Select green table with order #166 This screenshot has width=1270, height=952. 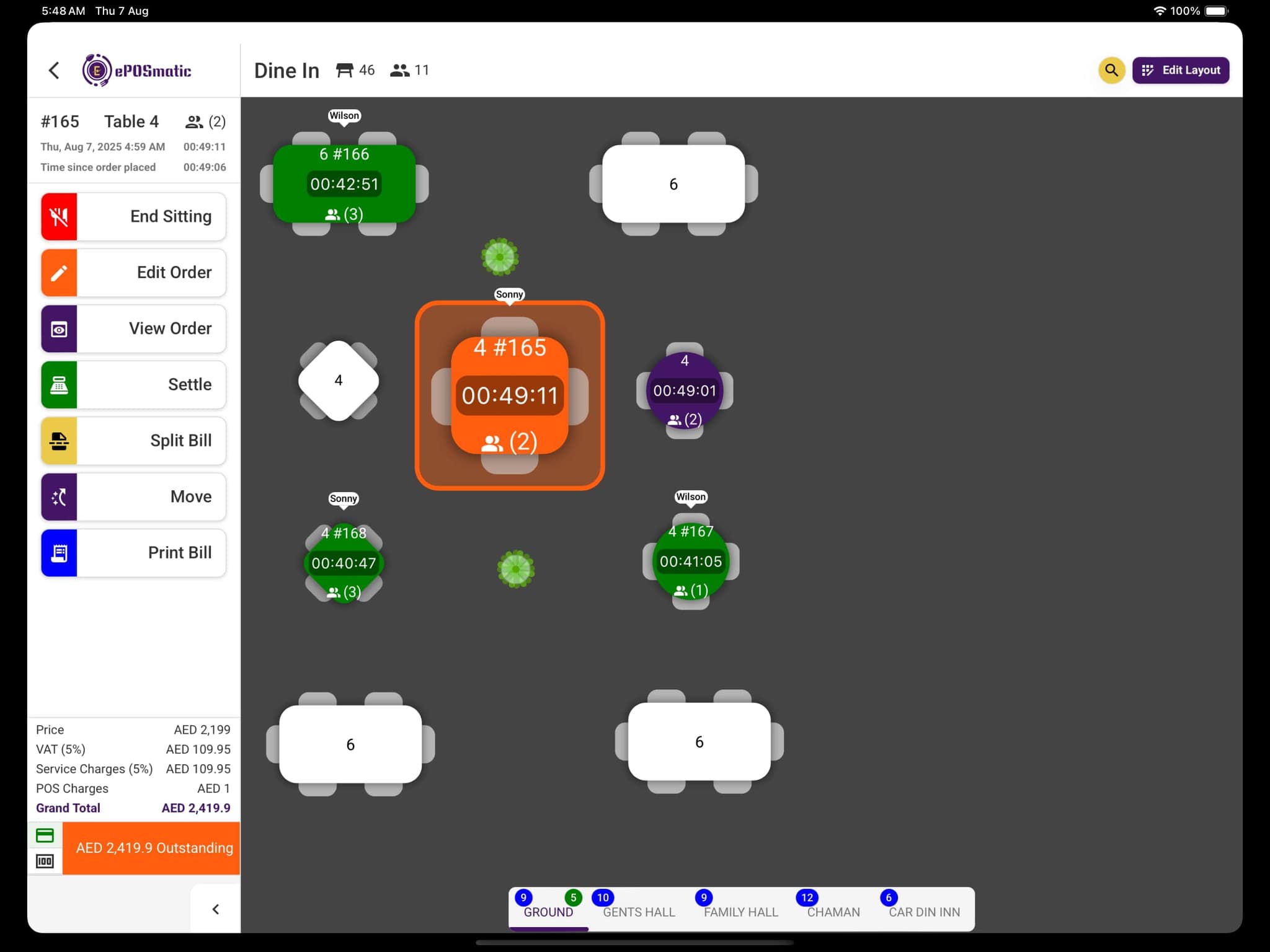[x=344, y=184]
